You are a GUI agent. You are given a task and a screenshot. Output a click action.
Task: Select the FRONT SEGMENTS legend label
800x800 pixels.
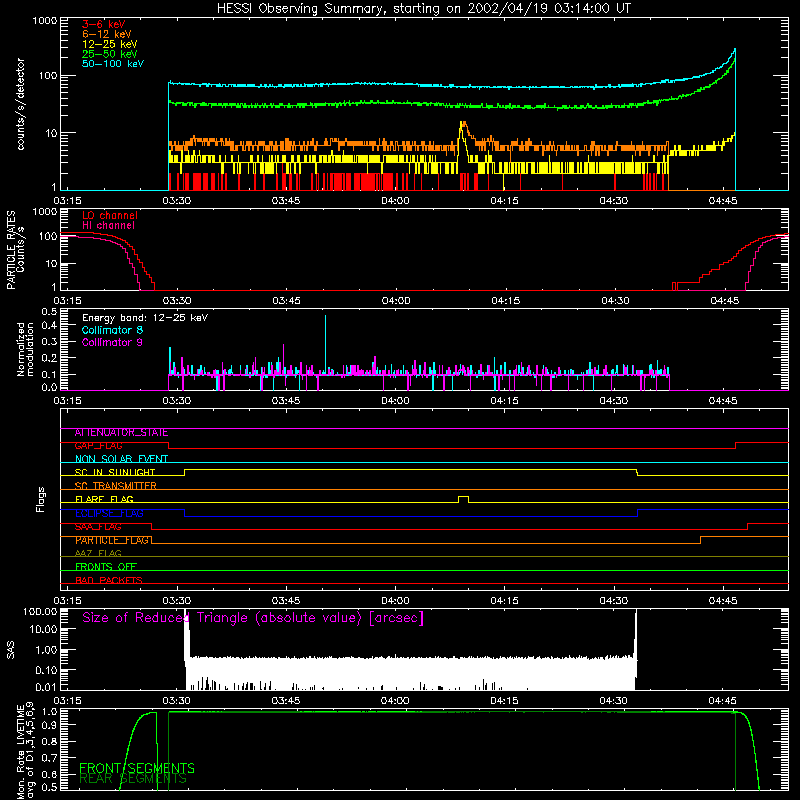pos(137,768)
